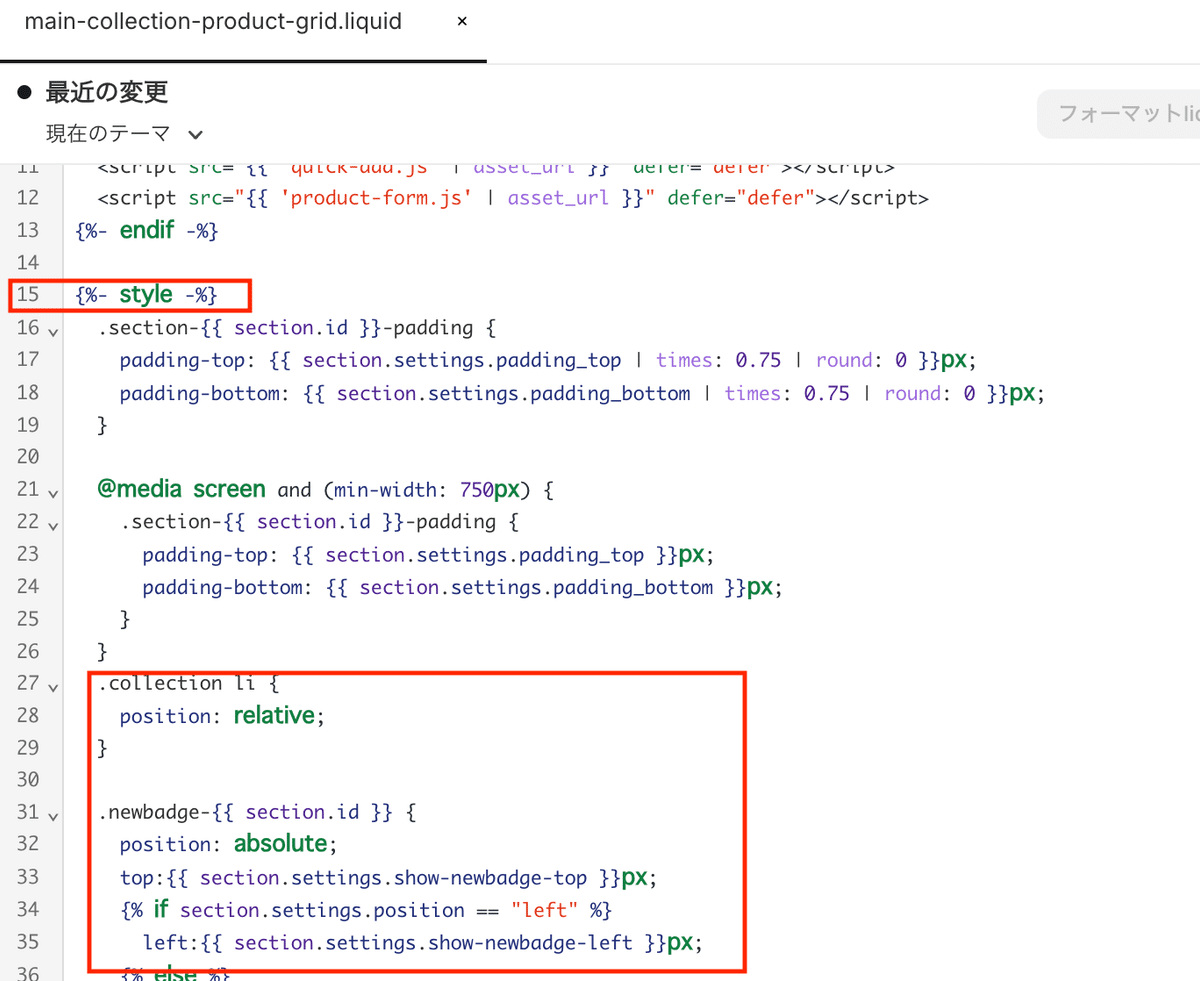Click the '{%- style -%}' tag text
Screen dimensions: 1200x981
coord(146,295)
